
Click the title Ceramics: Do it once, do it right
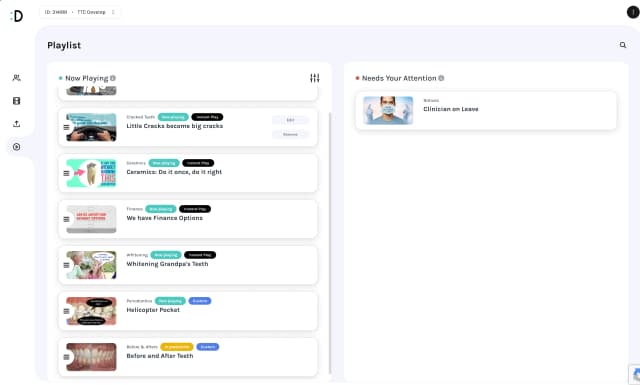pos(174,172)
